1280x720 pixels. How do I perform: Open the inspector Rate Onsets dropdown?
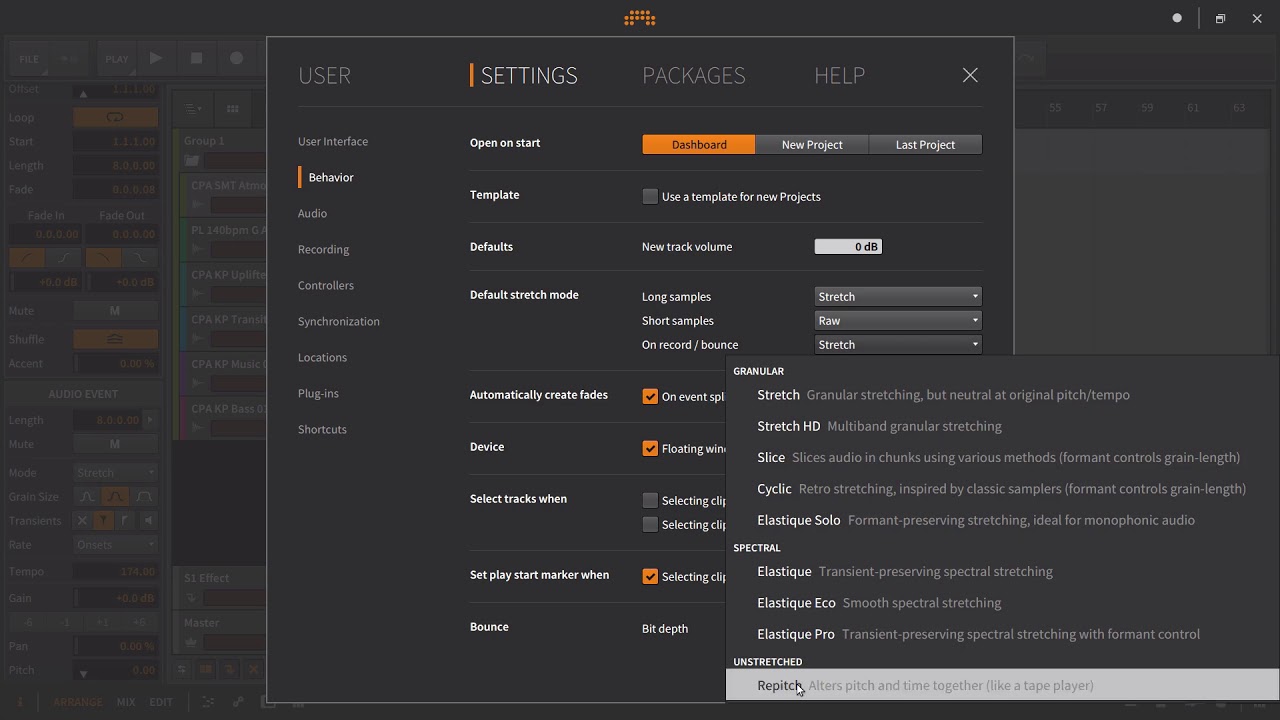tap(116, 545)
